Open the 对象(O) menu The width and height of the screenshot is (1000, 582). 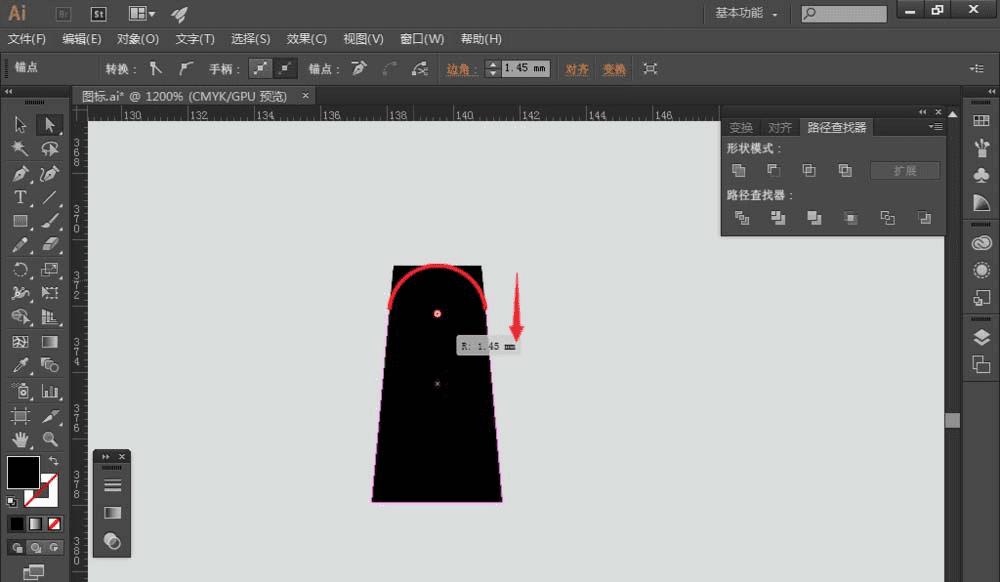click(x=138, y=39)
